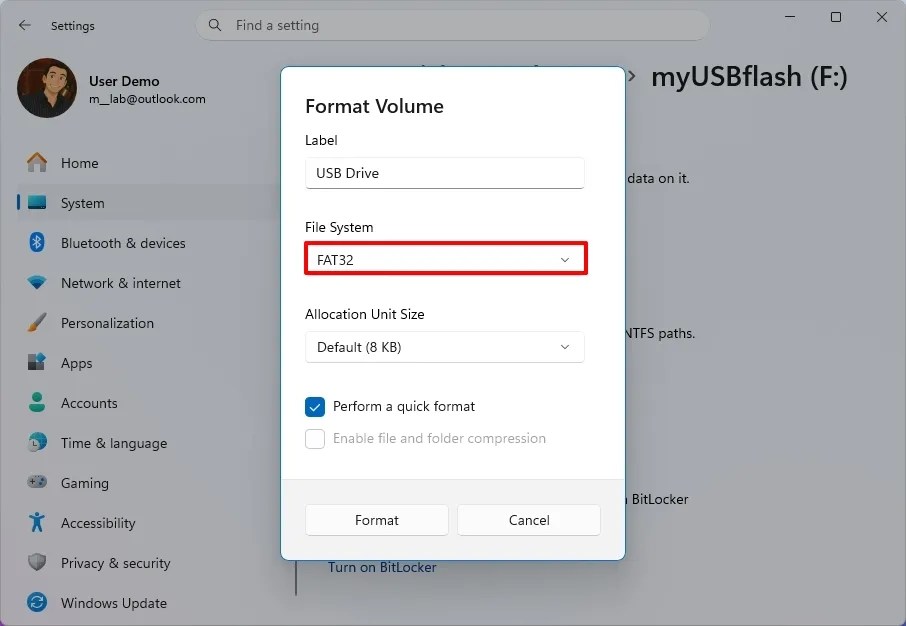Select System in the sidebar
906x626 pixels.
(148, 203)
